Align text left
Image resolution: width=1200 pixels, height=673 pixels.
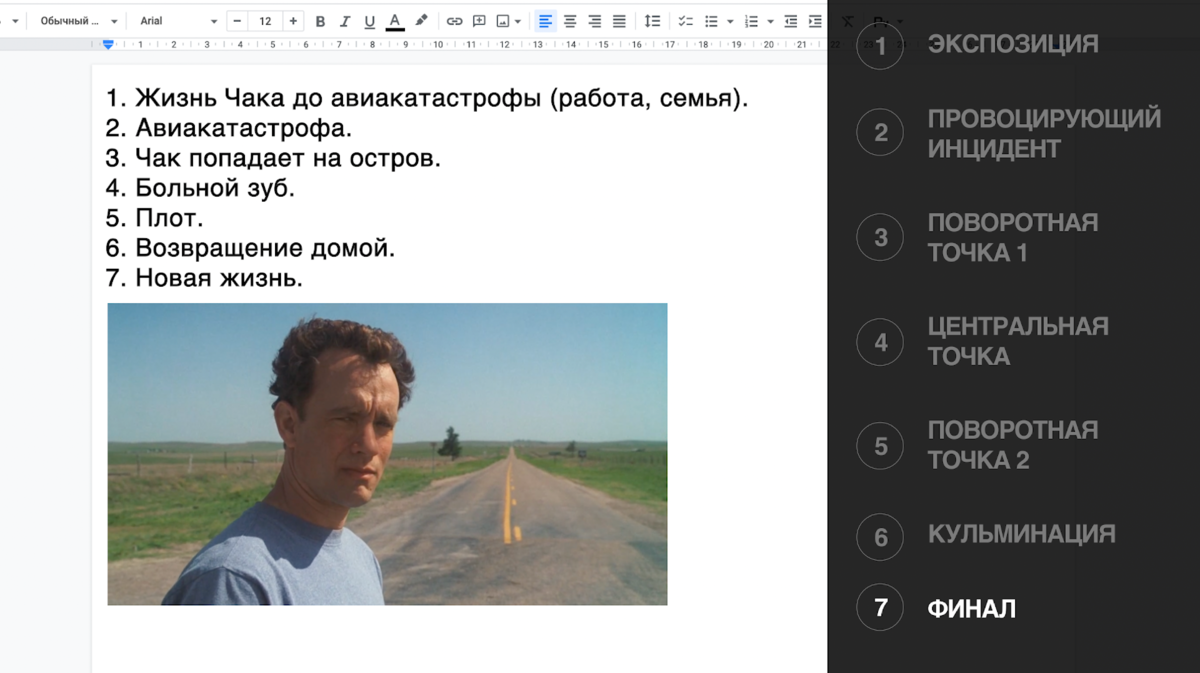coord(545,21)
